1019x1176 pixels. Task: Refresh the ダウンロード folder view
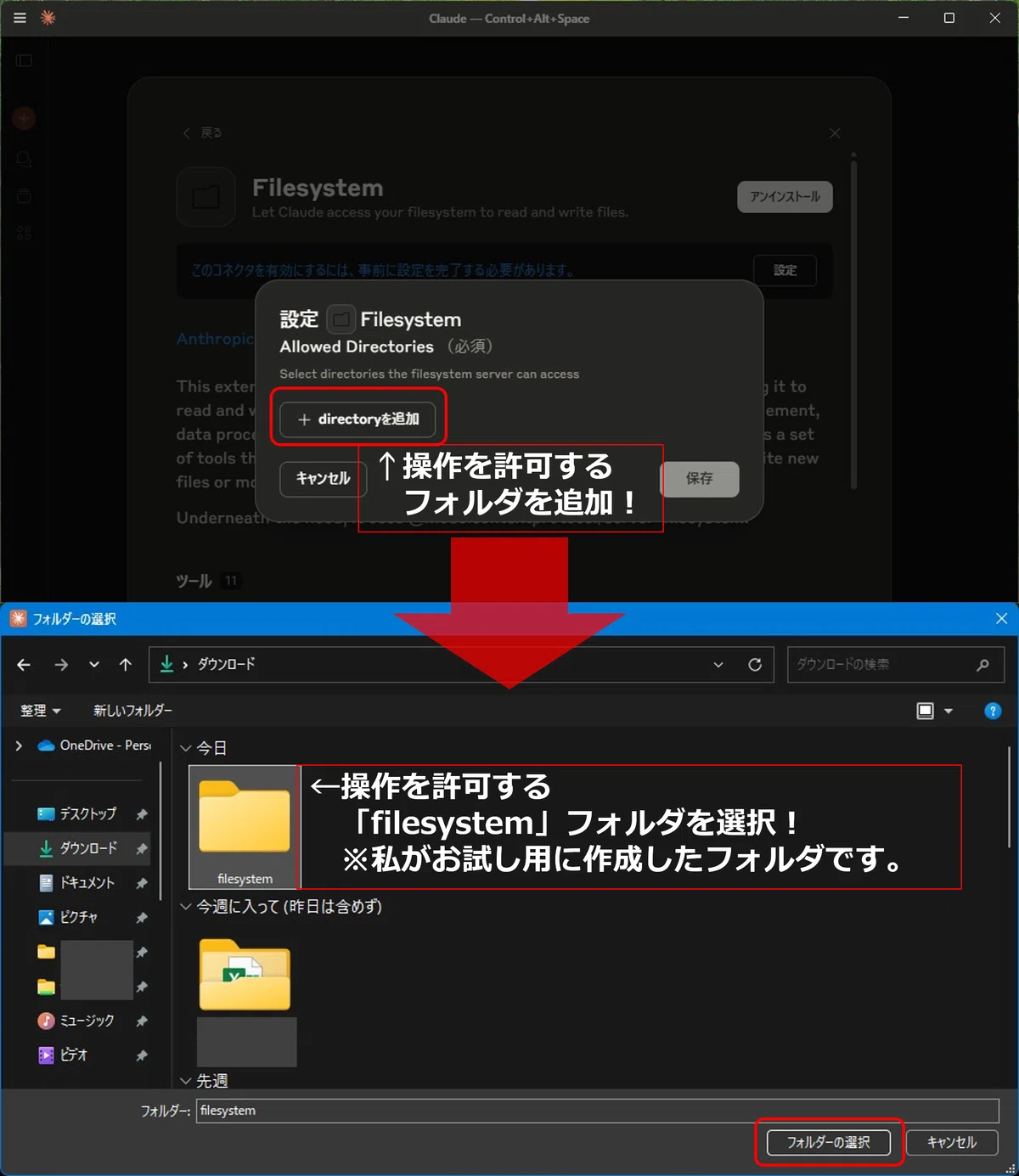[x=755, y=665]
